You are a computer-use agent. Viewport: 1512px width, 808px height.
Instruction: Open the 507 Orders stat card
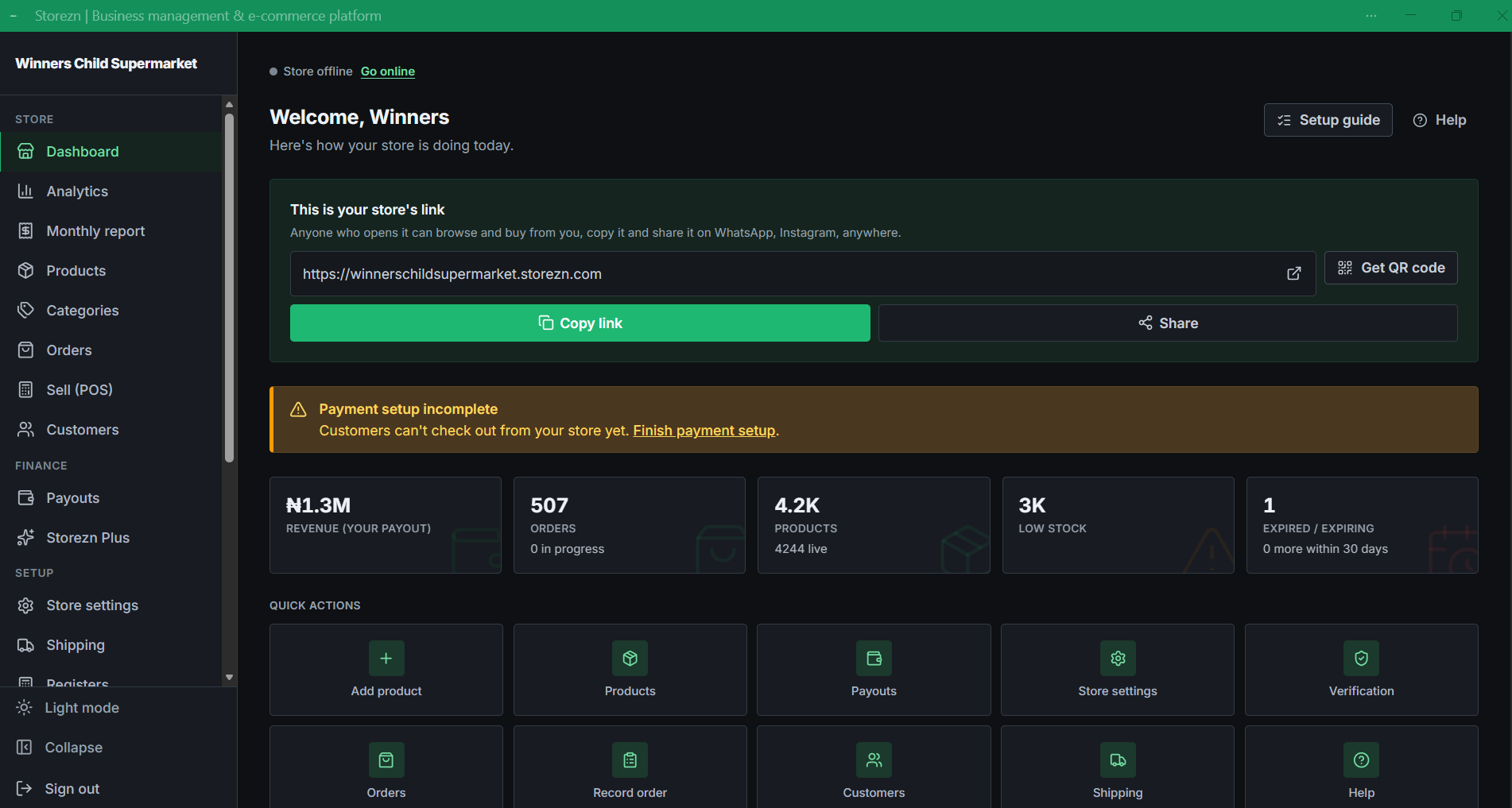tap(630, 525)
